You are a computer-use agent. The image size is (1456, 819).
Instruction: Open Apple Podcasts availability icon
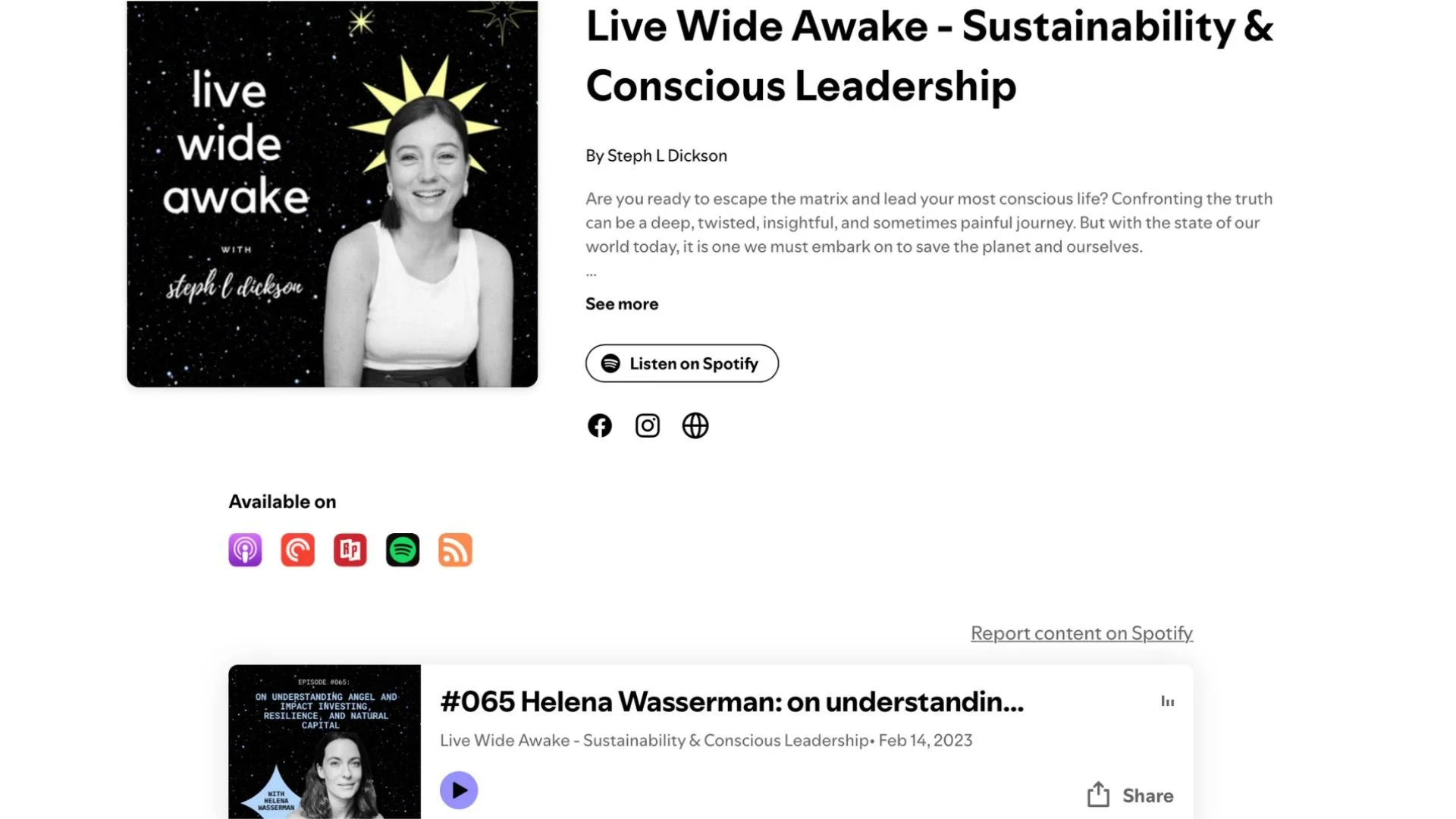pos(245,550)
